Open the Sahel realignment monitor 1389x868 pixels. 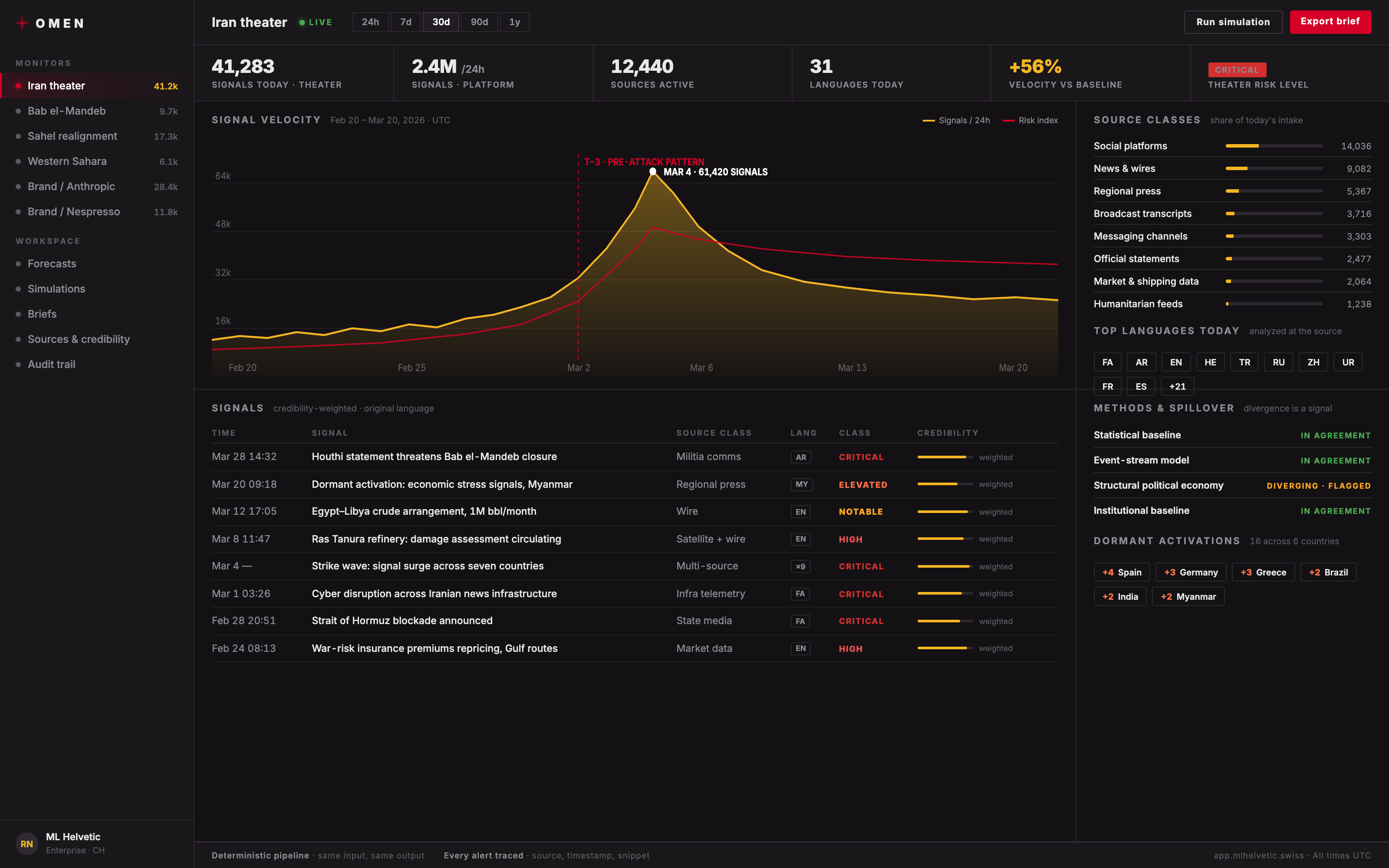tap(97, 136)
